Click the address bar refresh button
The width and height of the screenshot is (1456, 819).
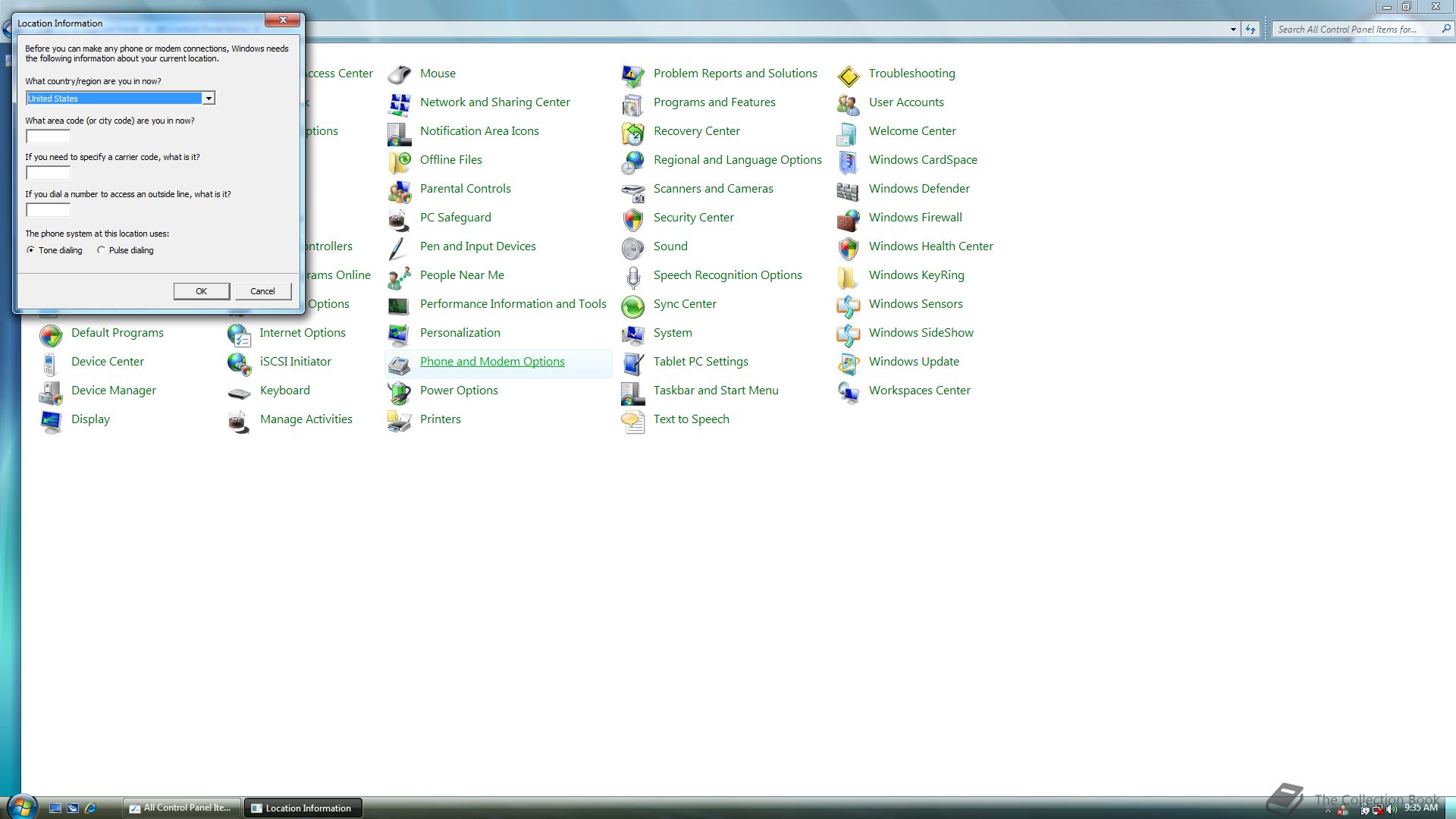click(x=1250, y=30)
